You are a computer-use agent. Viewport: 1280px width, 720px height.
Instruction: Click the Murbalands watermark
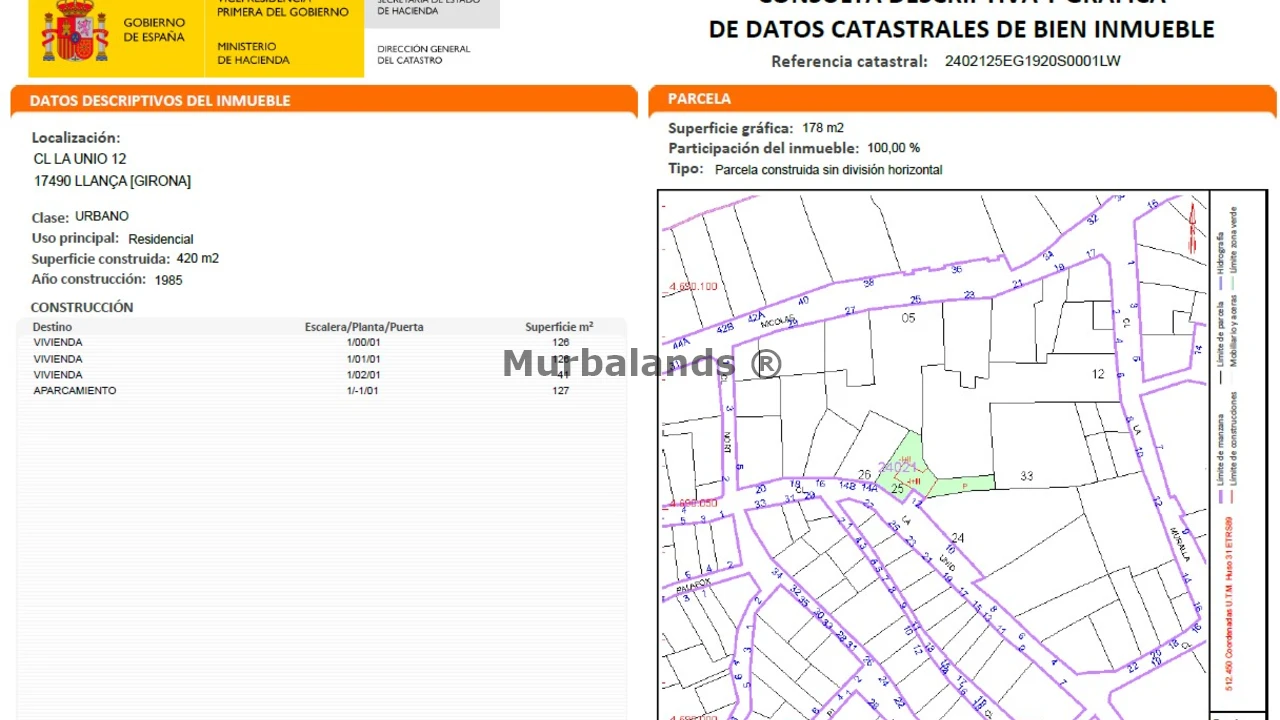641,363
